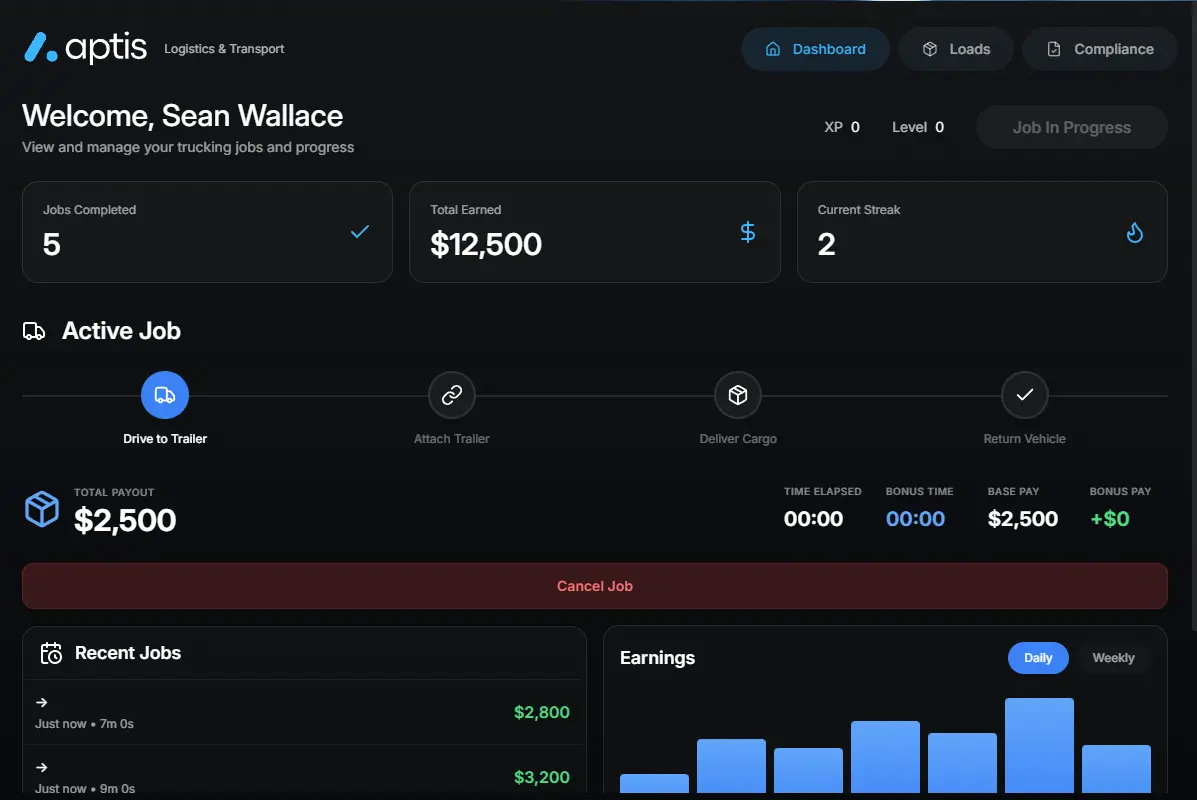Switch earnings chart to Weekly view
Viewport: 1197px width, 800px height.
click(x=1112, y=658)
